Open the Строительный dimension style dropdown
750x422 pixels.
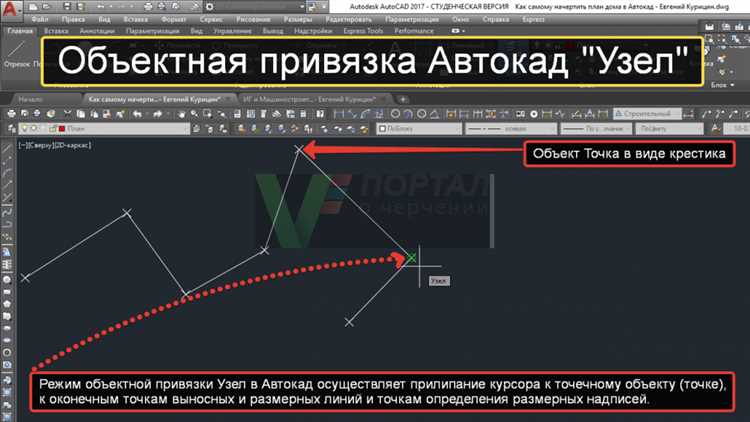(x=647, y=114)
